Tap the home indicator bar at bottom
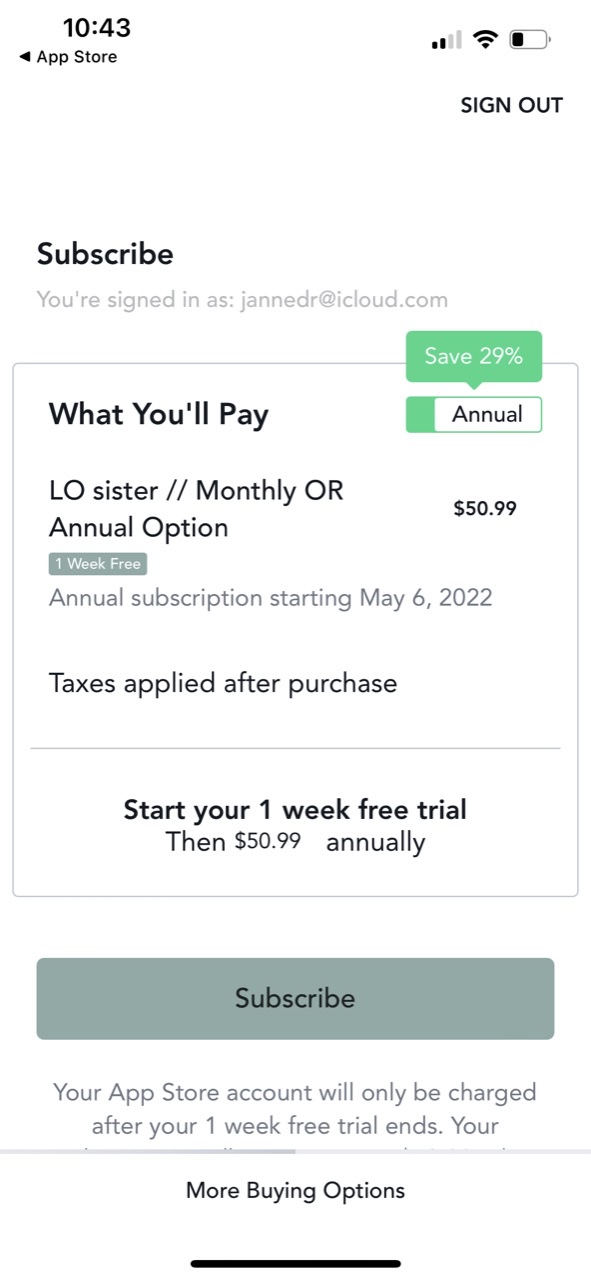The width and height of the screenshot is (591, 1280). click(295, 1263)
